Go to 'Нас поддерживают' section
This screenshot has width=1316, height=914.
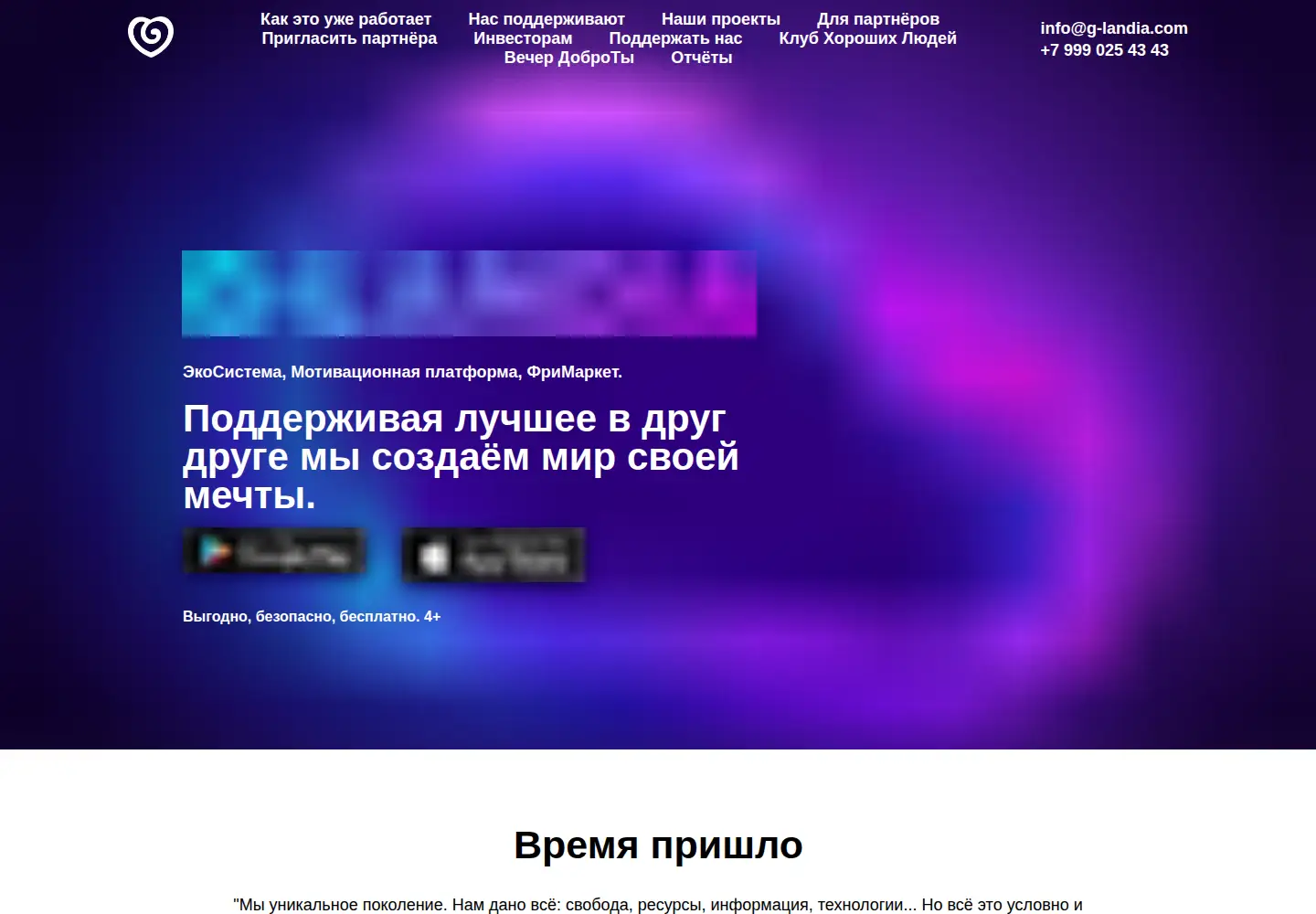(x=547, y=19)
